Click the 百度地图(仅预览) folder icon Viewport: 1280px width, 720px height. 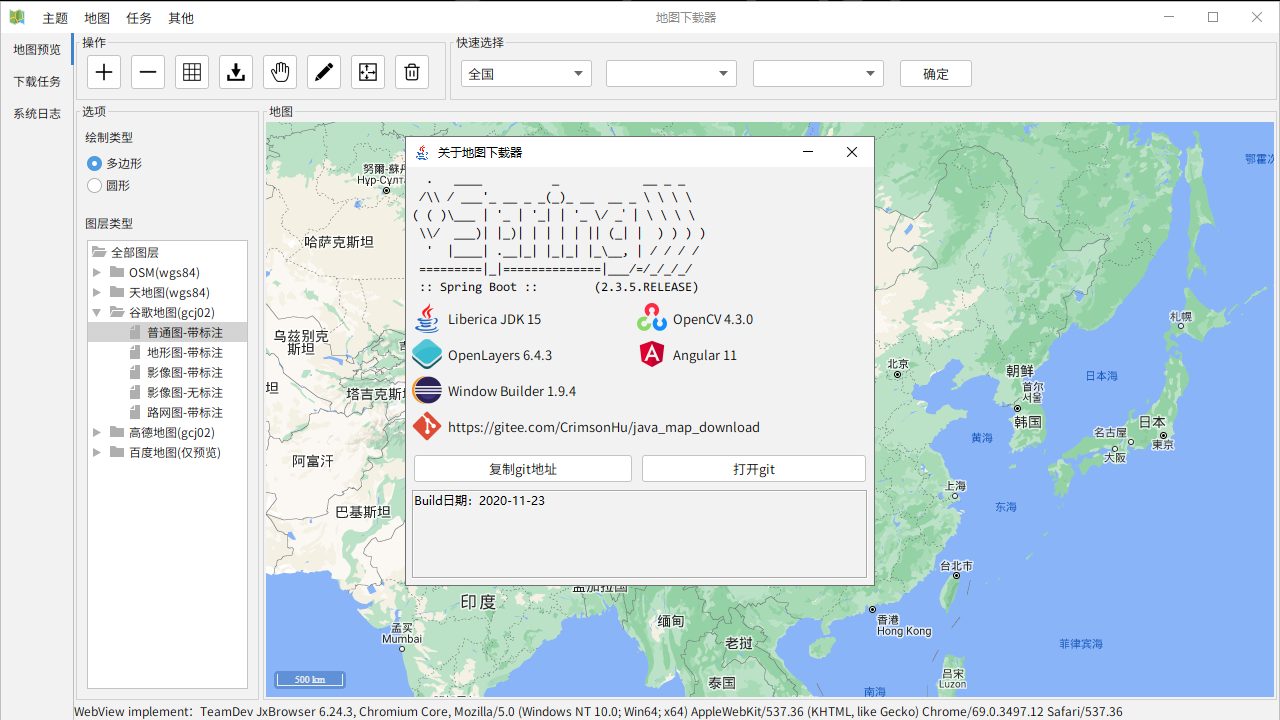coord(117,452)
